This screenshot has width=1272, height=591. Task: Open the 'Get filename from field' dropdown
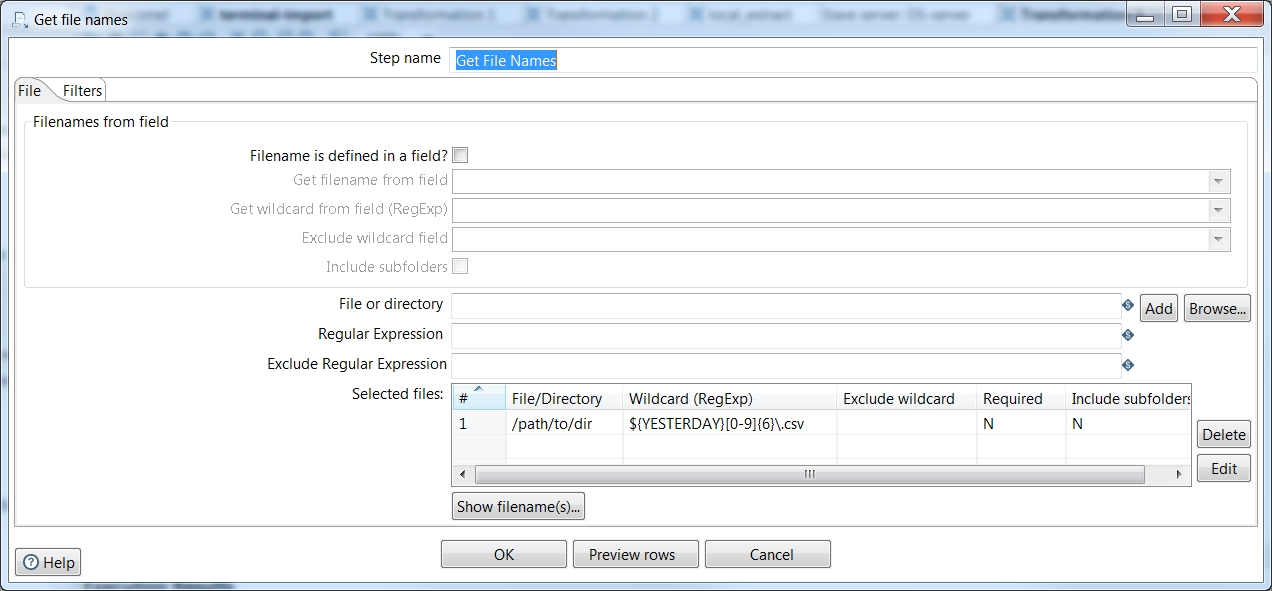pos(1218,181)
